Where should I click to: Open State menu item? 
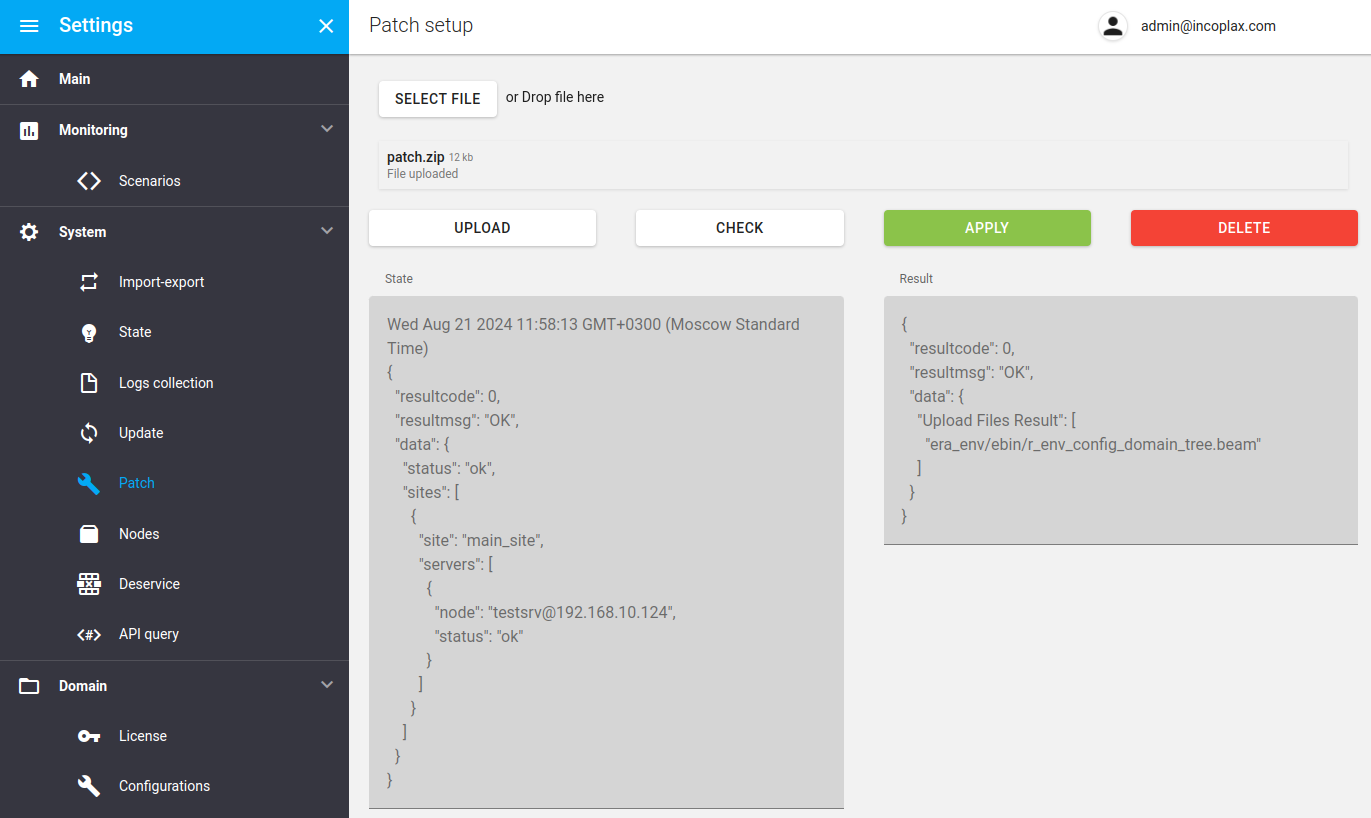[174, 332]
